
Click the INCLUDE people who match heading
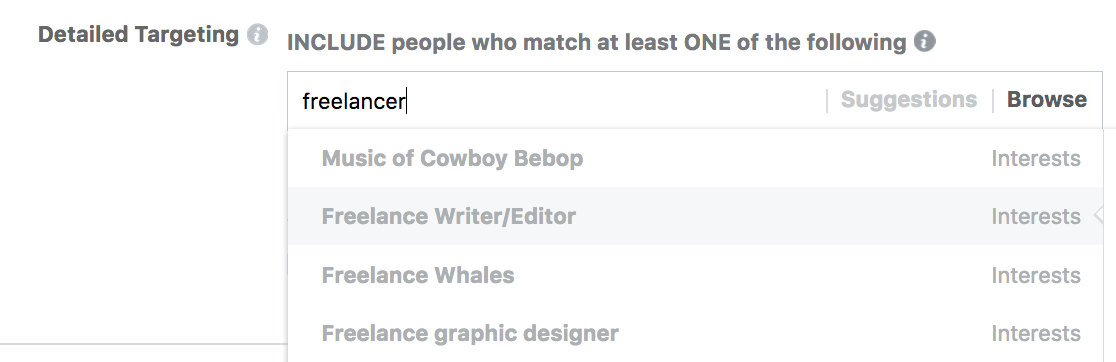(x=596, y=43)
